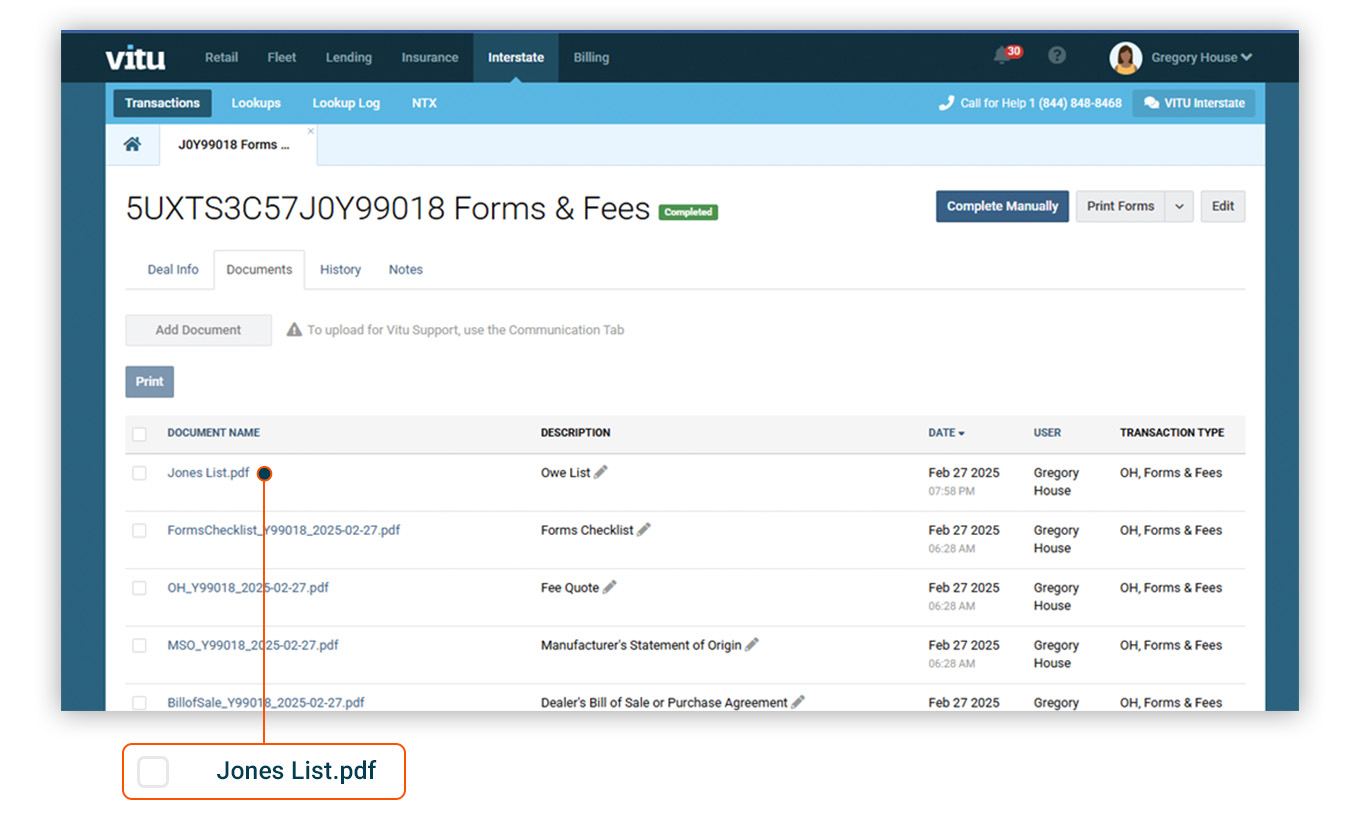Open the Lookups section
1360x829 pixels.
256,102
